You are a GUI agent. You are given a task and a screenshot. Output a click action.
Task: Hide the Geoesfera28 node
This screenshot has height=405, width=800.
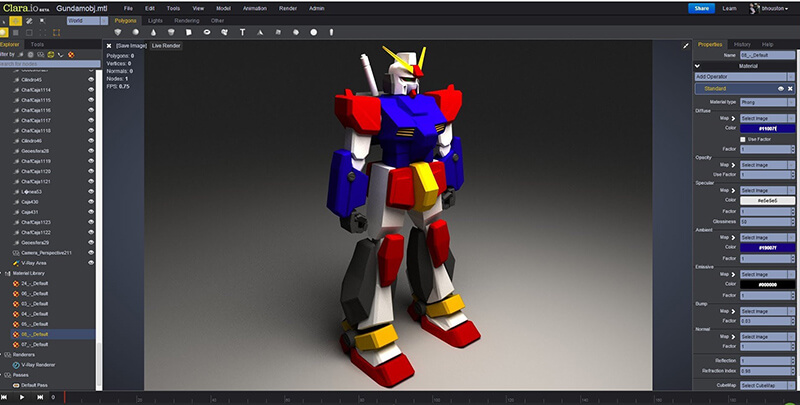point(91,151)
